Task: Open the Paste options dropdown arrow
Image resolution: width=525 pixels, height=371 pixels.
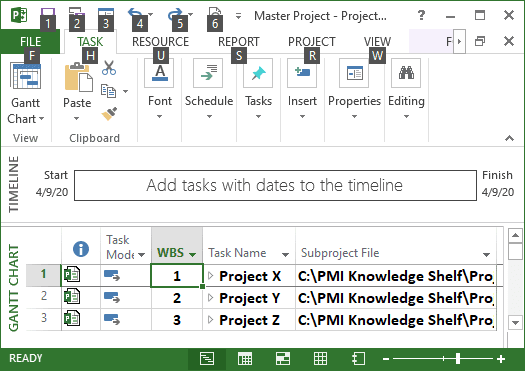Action: (77, 118)
